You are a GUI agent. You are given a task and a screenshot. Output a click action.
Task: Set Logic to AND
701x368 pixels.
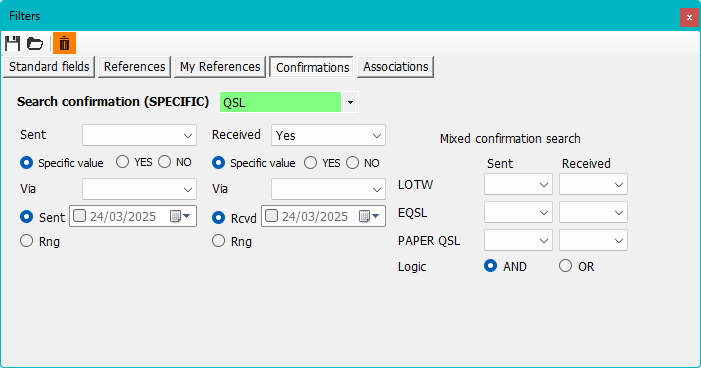point(491,266)
